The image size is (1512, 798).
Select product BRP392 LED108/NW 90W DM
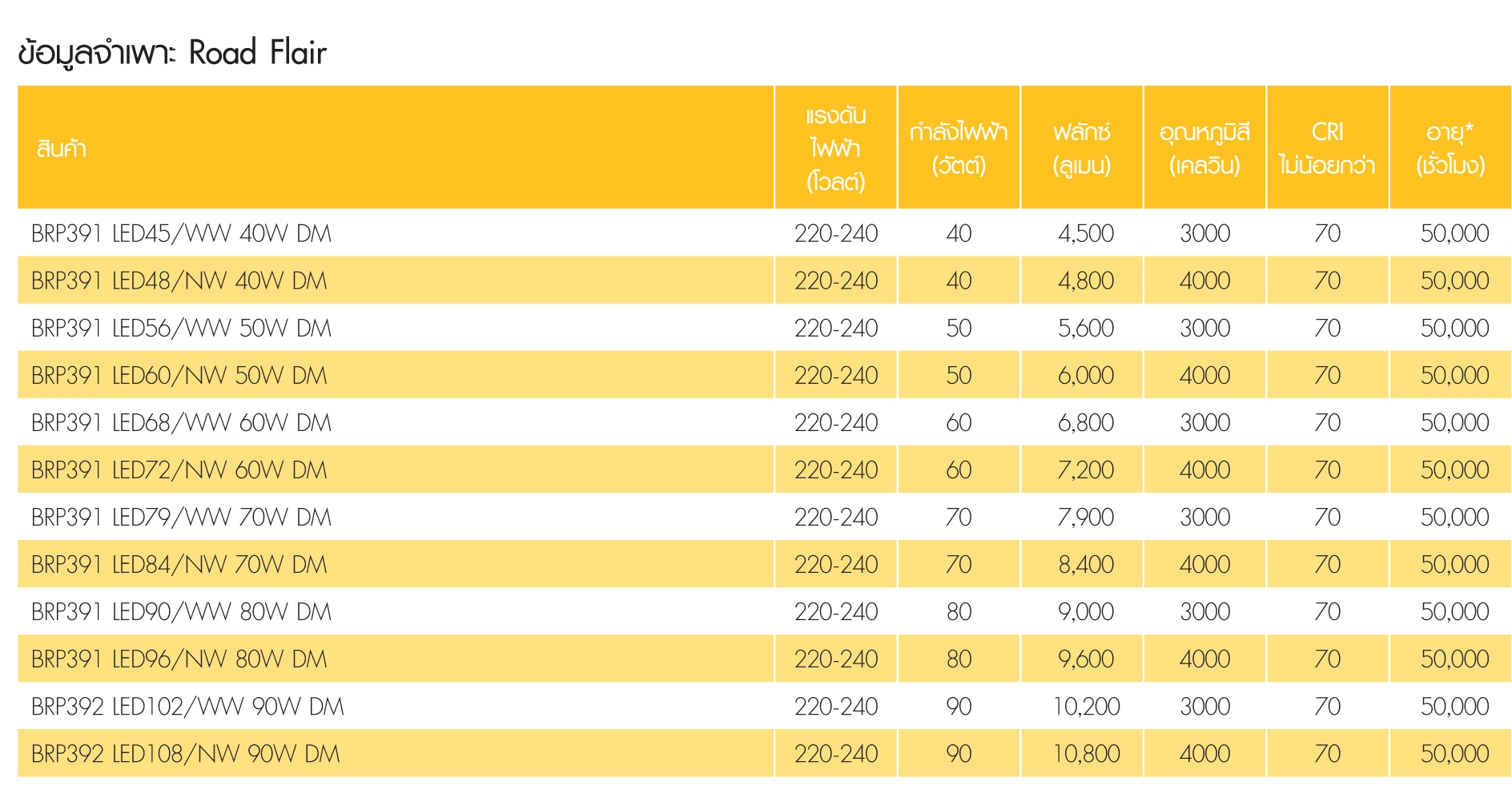coord(186,753)
